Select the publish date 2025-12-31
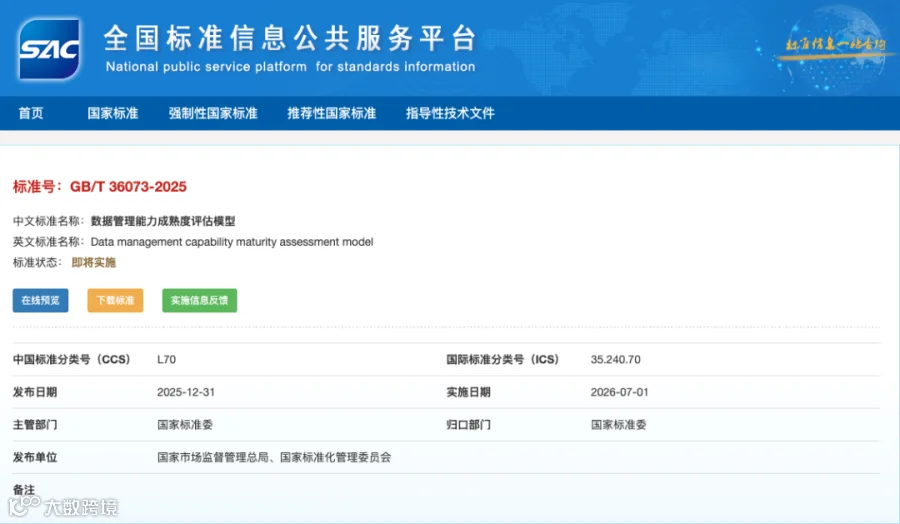 [186, 392]
